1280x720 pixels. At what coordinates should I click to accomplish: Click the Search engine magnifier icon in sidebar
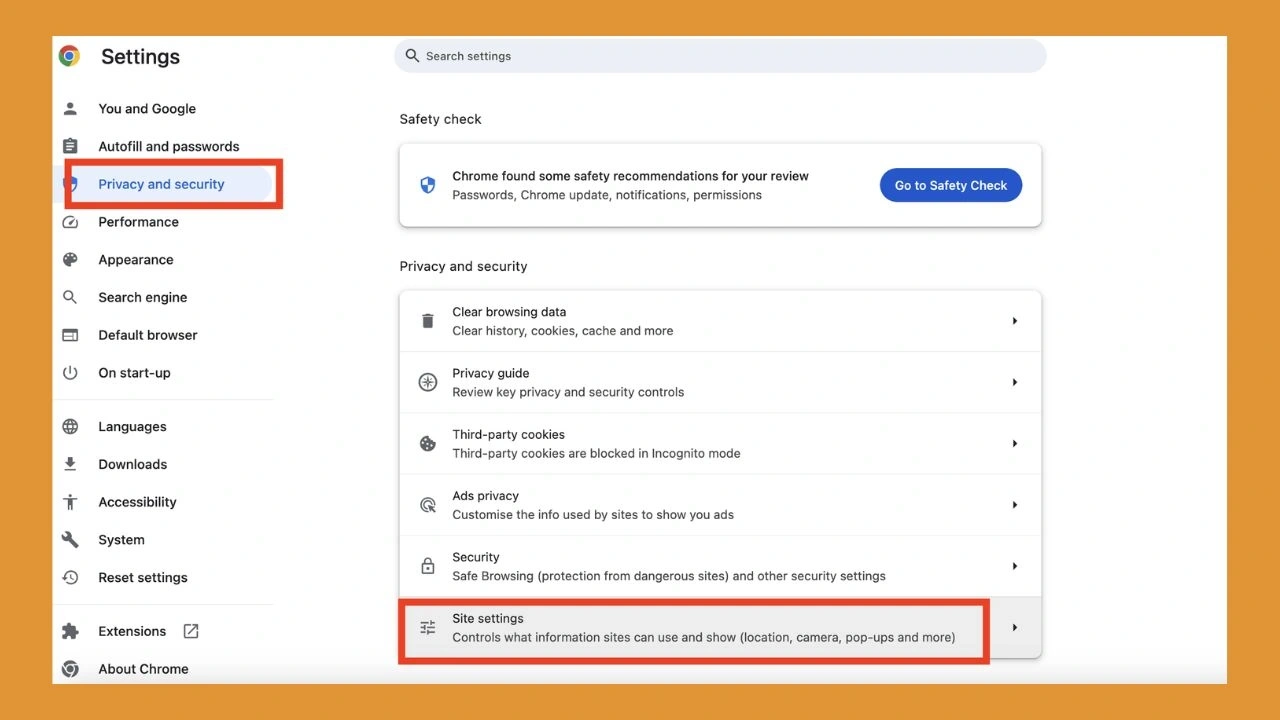[70, 297]
